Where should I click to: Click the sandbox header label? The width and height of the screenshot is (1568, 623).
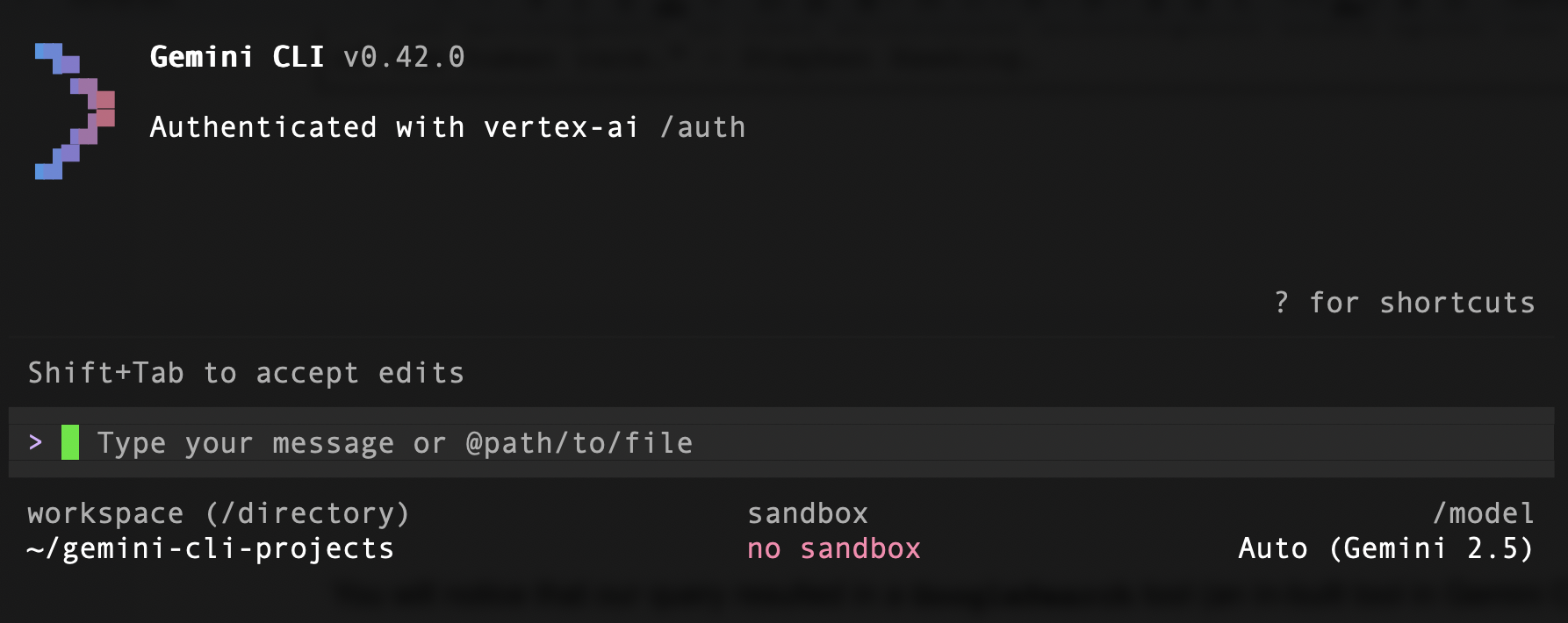pos(808,513)
